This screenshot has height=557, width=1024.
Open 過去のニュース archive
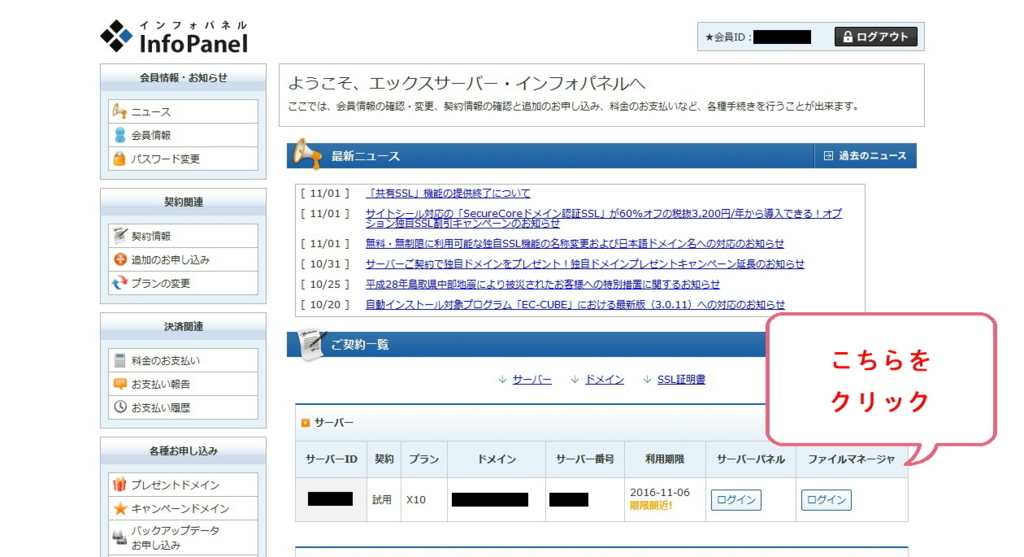click(x=865, y=155)
